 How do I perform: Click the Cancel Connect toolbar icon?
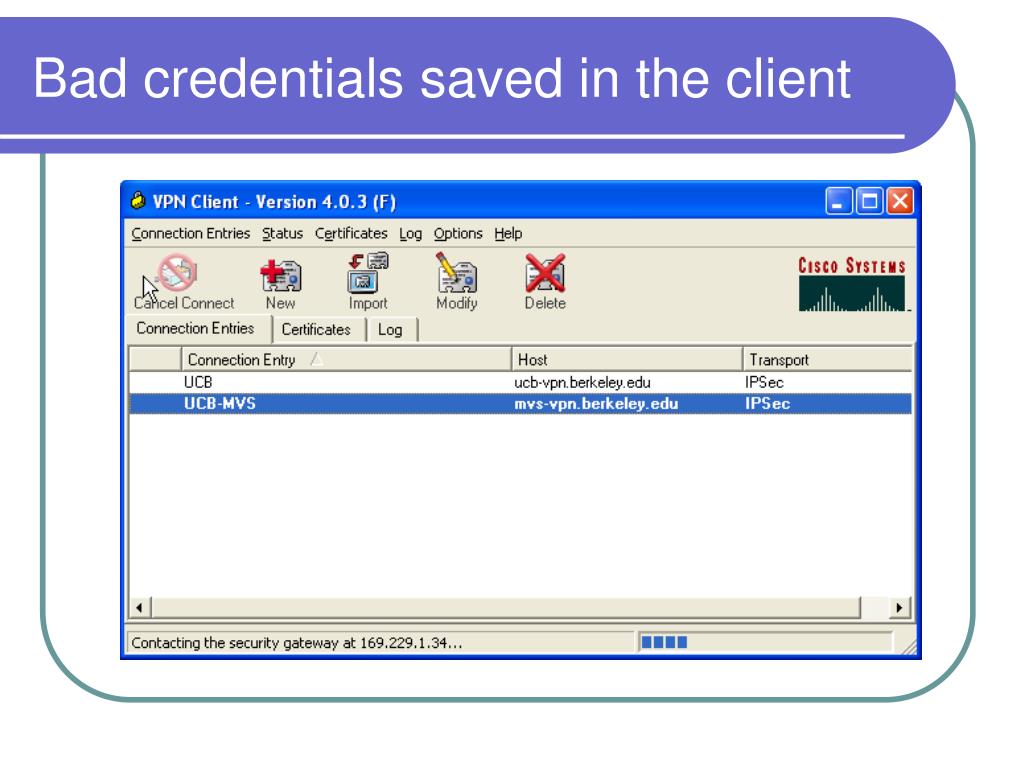(177, 273)
